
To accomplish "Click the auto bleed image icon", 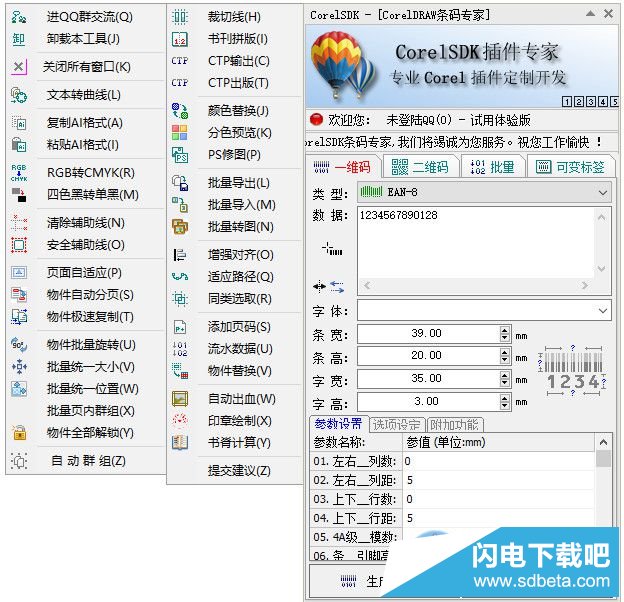I will 180,399.
